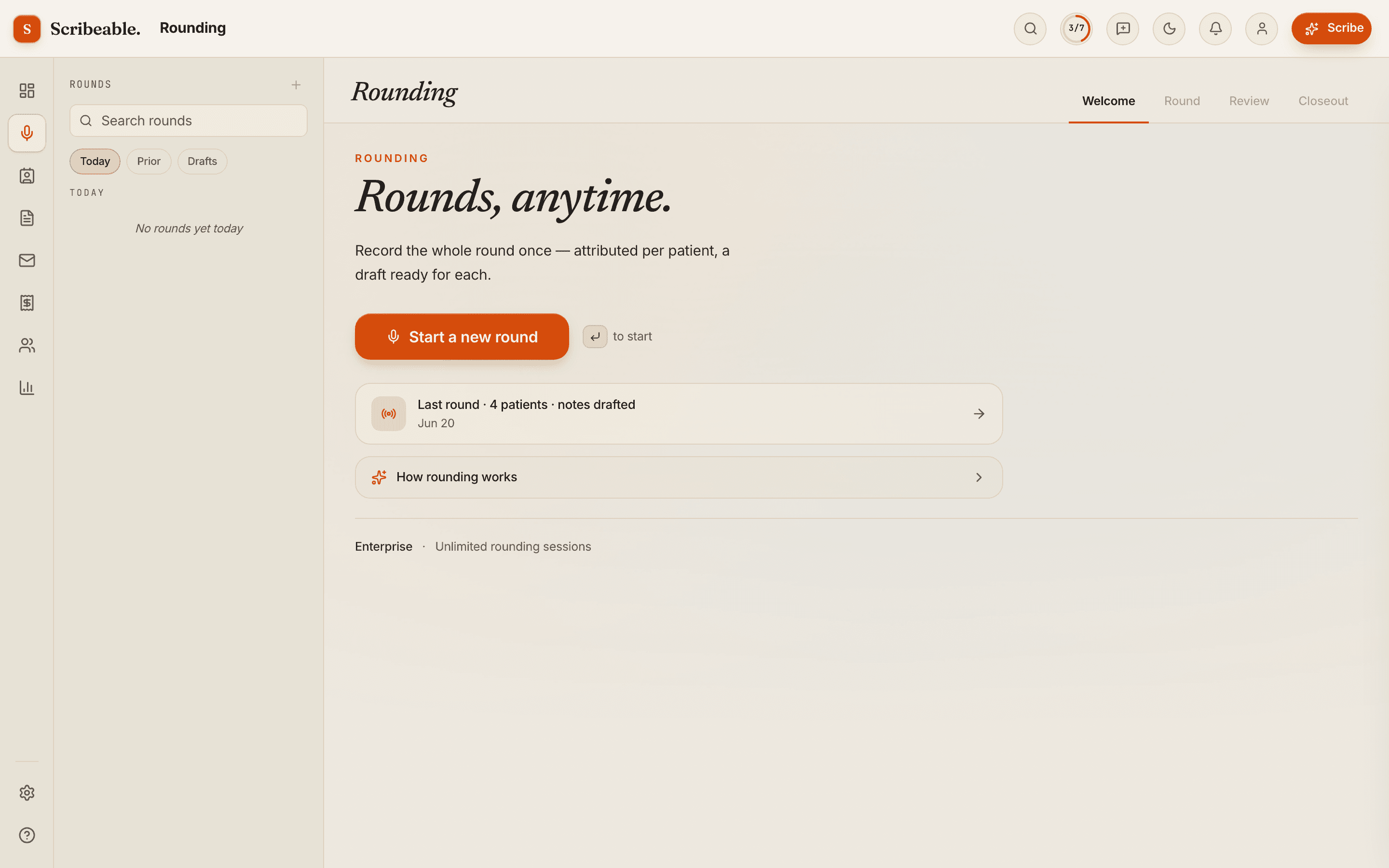This screenshot has width=1389, height=868.
Task: Click the Scribeable brand name
Action: pos(95,29)
